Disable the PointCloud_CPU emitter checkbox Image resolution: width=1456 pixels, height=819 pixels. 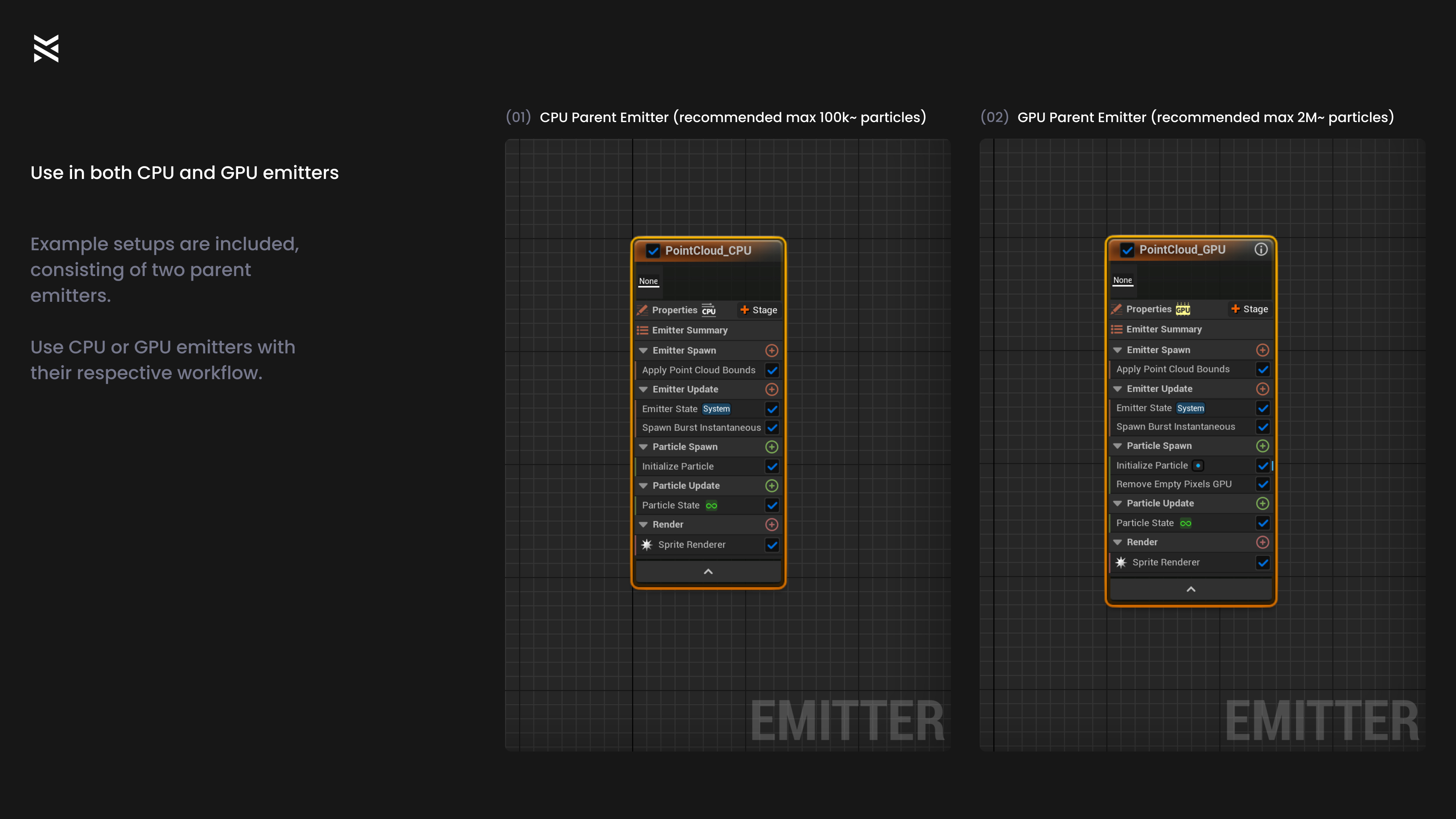653,251
